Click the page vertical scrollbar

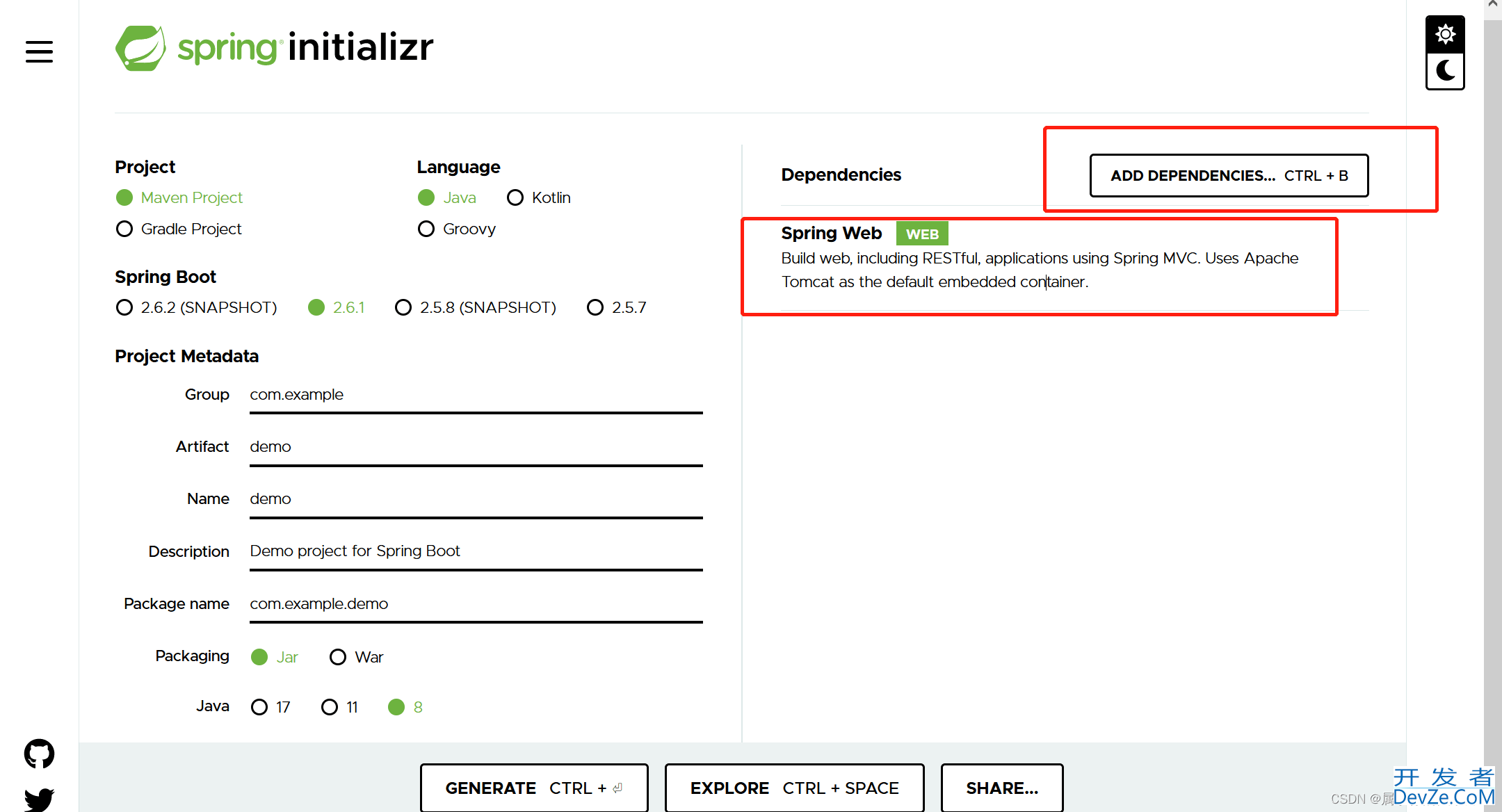[x=1492, y=417]
